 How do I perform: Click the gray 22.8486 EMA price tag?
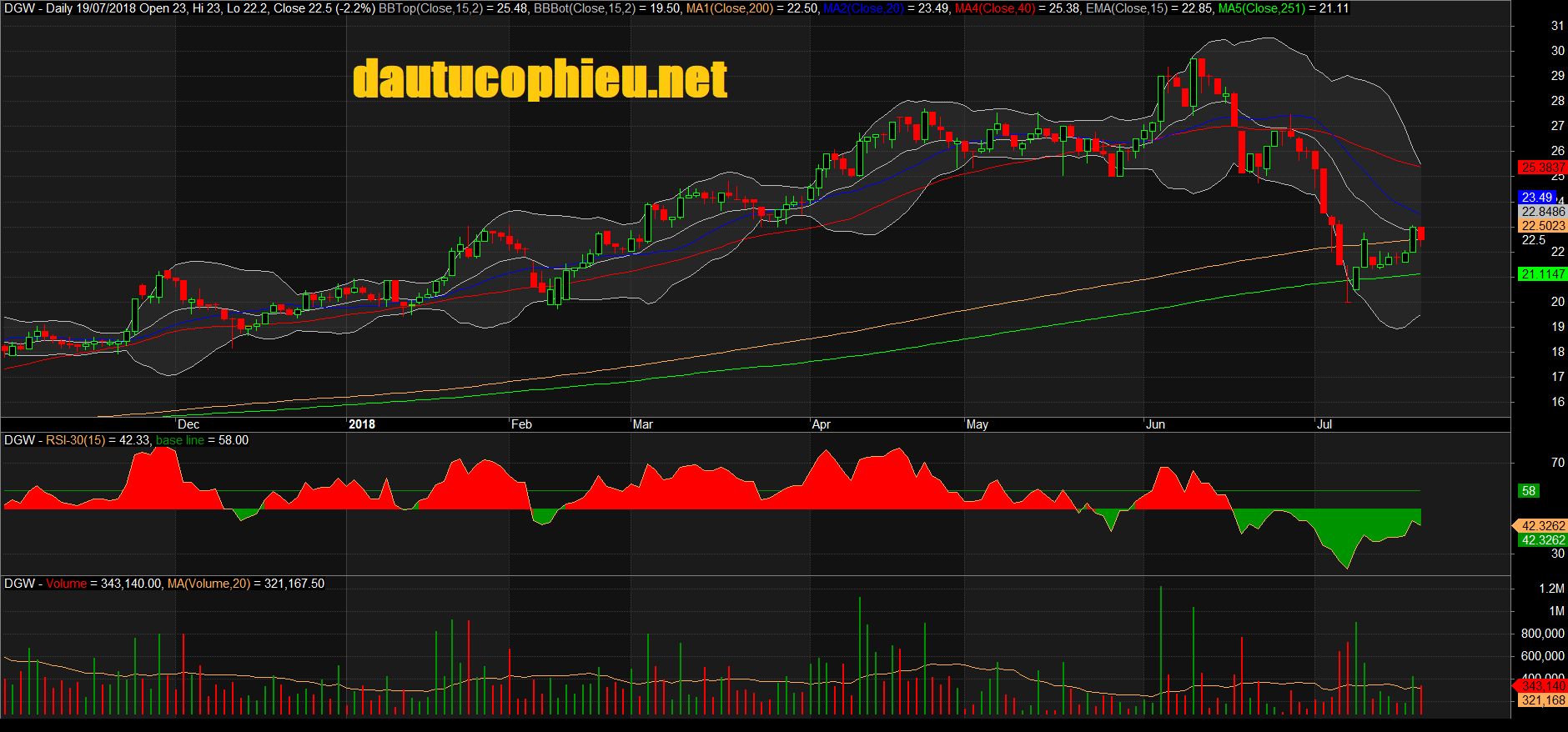(1542, 212)
